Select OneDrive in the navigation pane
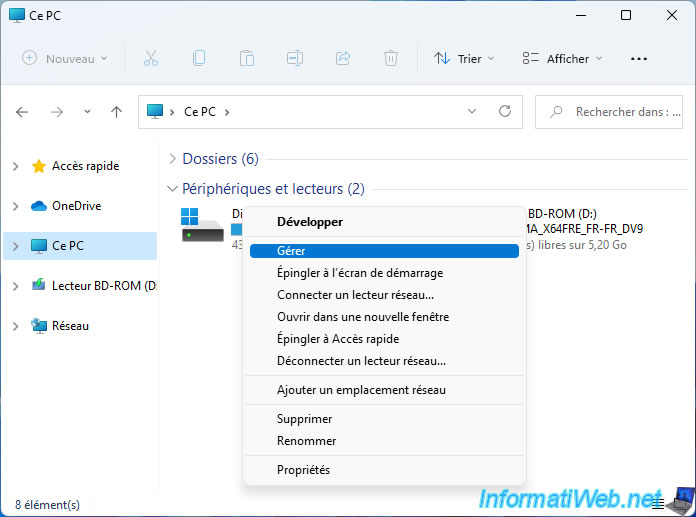Image resolution: width=696 pixels, height=517 pixels. click(x=76, y=206)
